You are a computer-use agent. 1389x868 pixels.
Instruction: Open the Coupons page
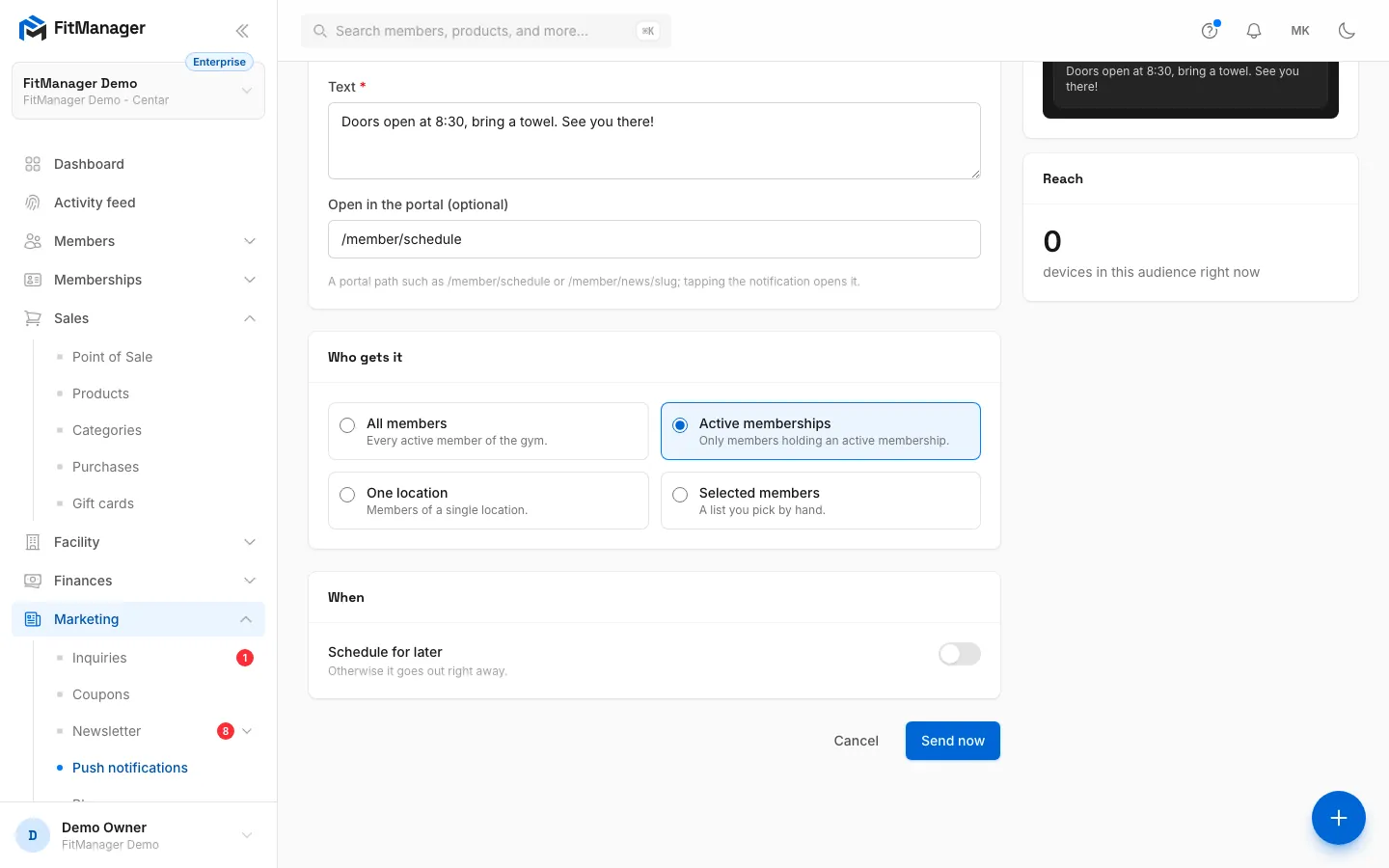point(100,694)
